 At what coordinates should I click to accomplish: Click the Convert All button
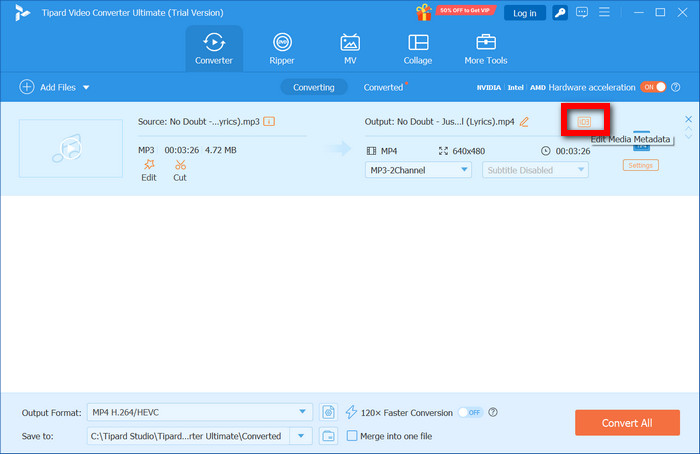[x=627, y=423]
